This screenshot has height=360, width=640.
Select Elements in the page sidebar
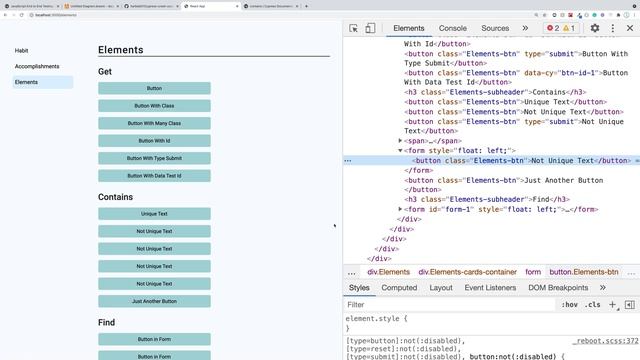(x=43, y=82)
